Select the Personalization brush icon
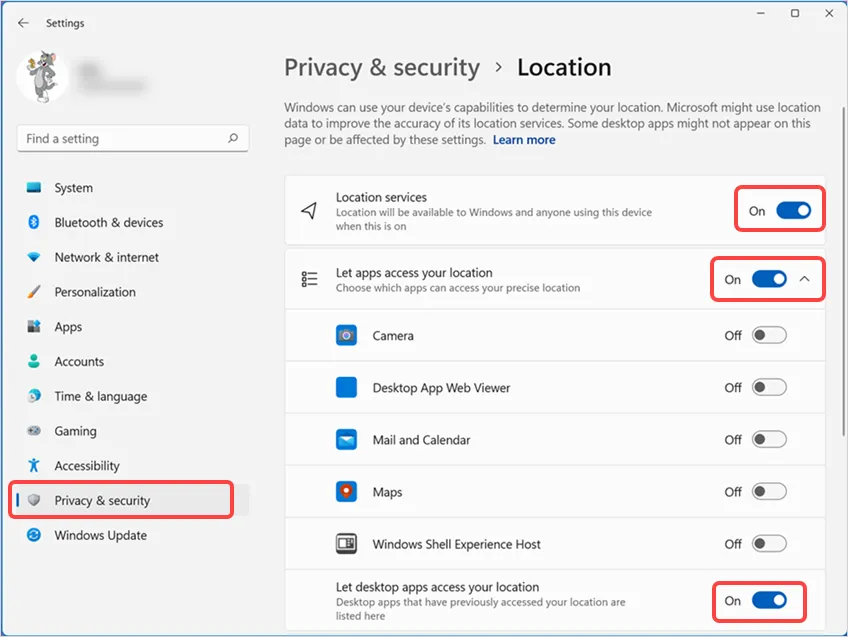Image resolution: width=848 pixels, height=637 pixels. (x=32, y=292)
